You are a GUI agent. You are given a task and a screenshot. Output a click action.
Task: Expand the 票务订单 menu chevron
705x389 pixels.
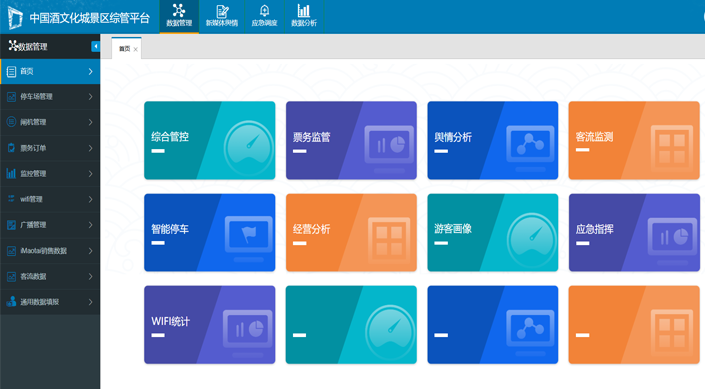(90, 148)
